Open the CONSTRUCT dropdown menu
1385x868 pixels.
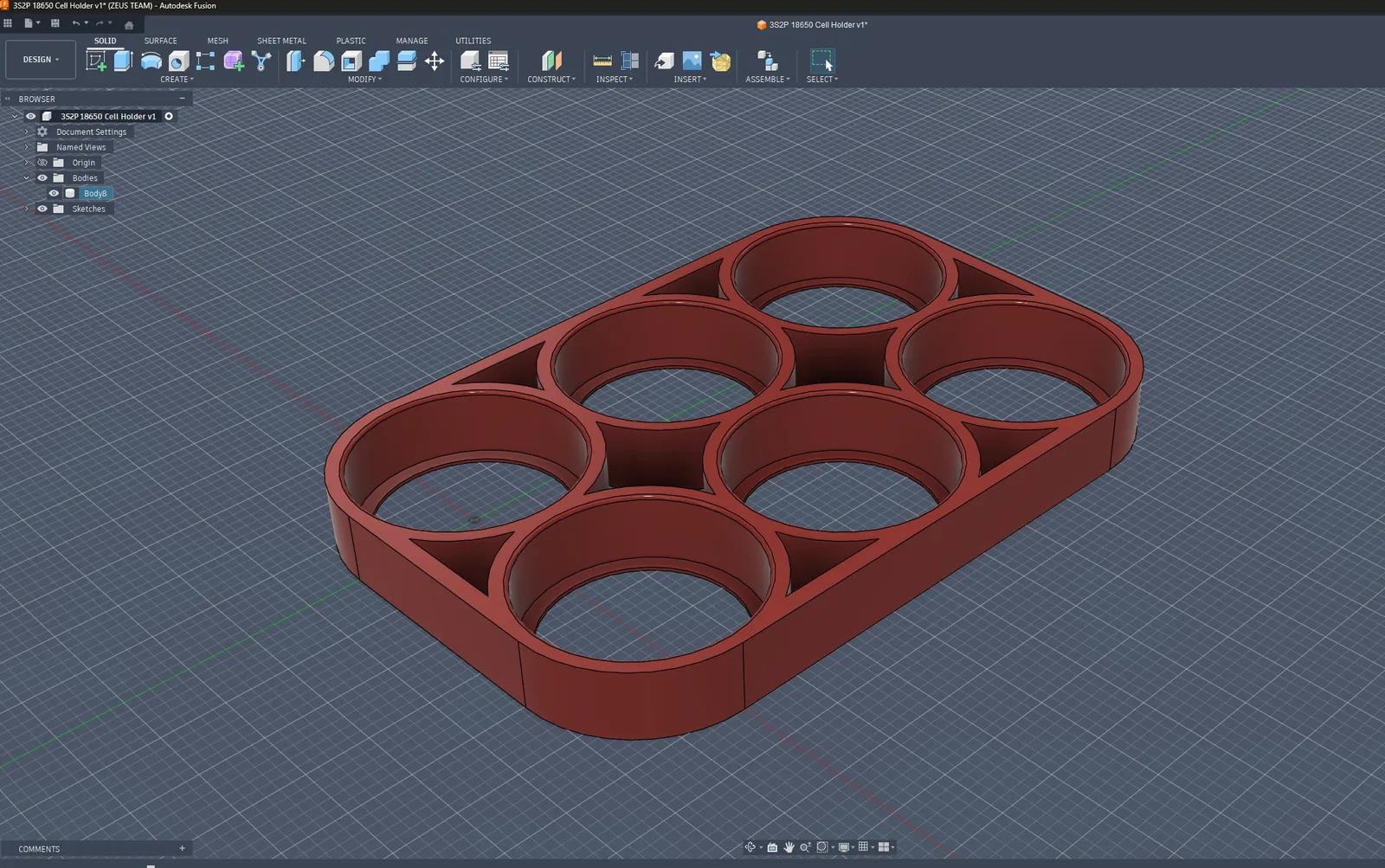tap(551, 80)
